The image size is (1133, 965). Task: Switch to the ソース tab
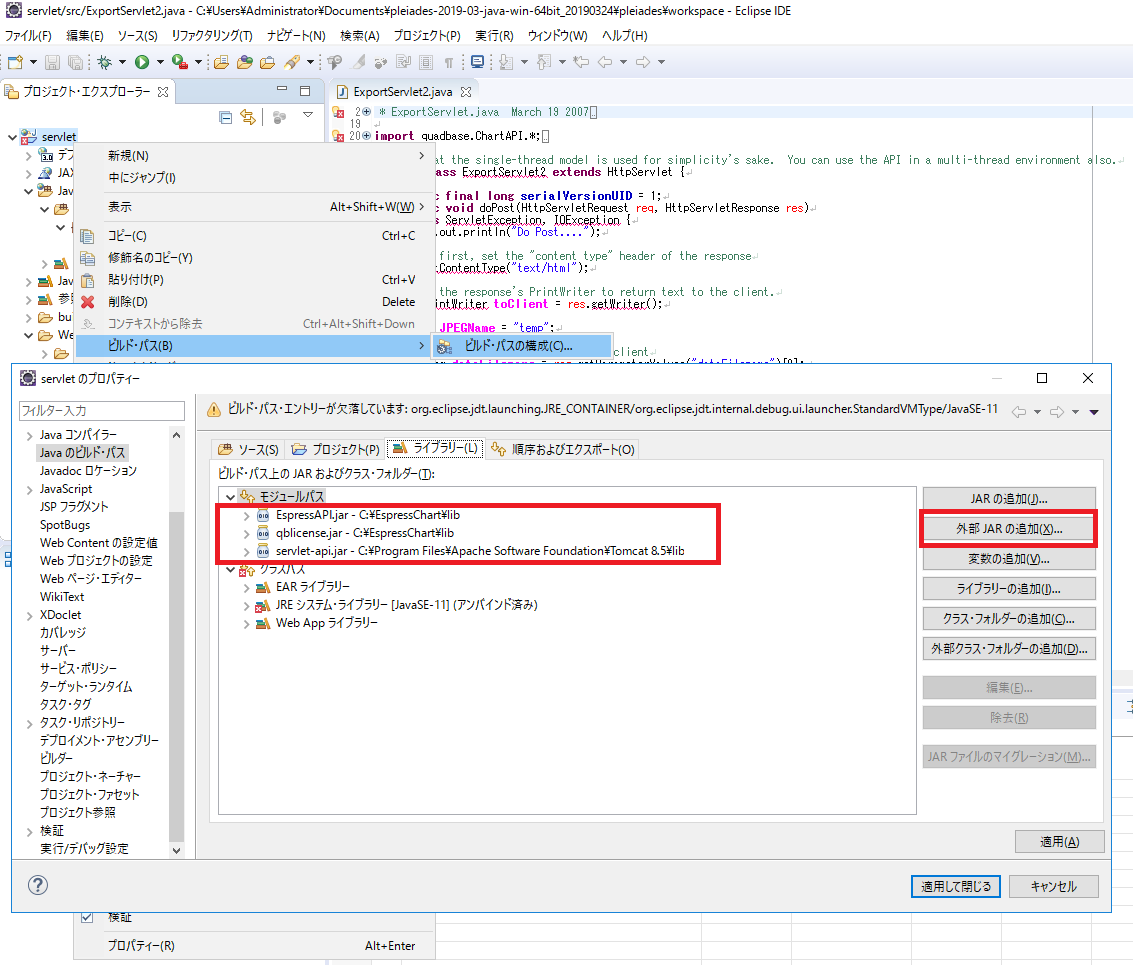(248, 449)
